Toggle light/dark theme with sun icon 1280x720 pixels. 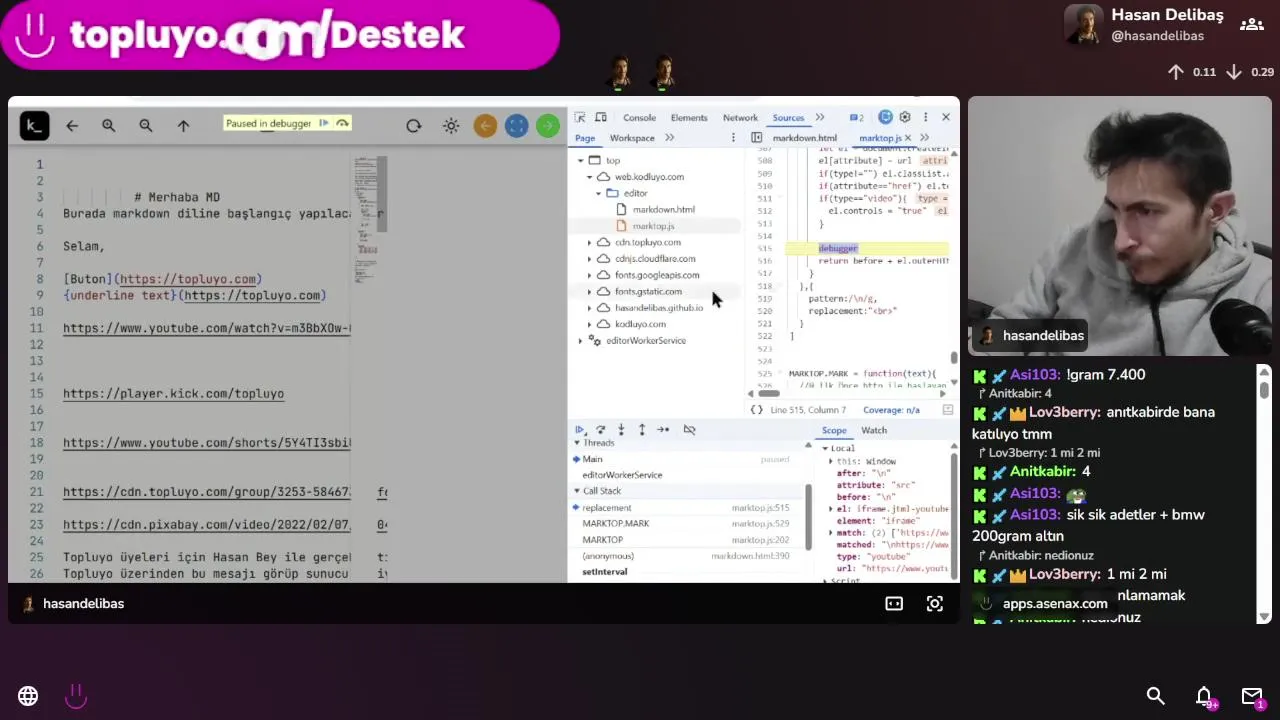tap(451, 126)
